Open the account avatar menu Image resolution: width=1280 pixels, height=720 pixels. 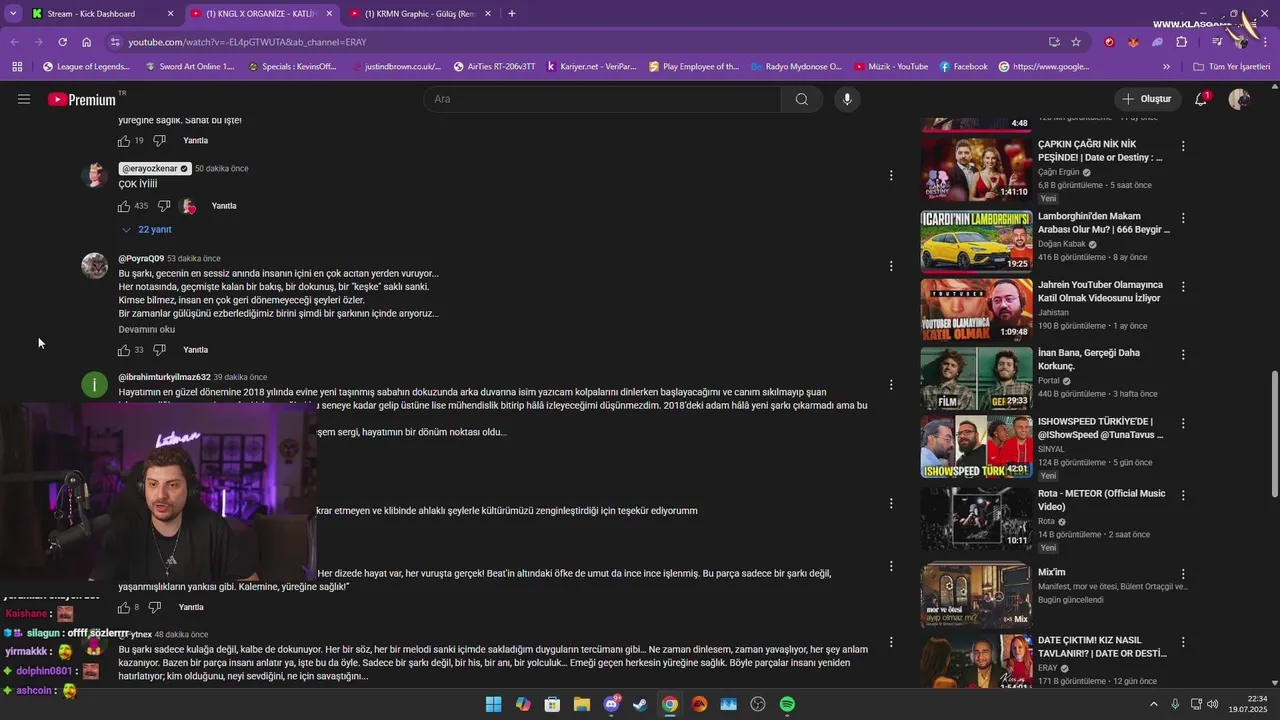tap(1239, 99)
